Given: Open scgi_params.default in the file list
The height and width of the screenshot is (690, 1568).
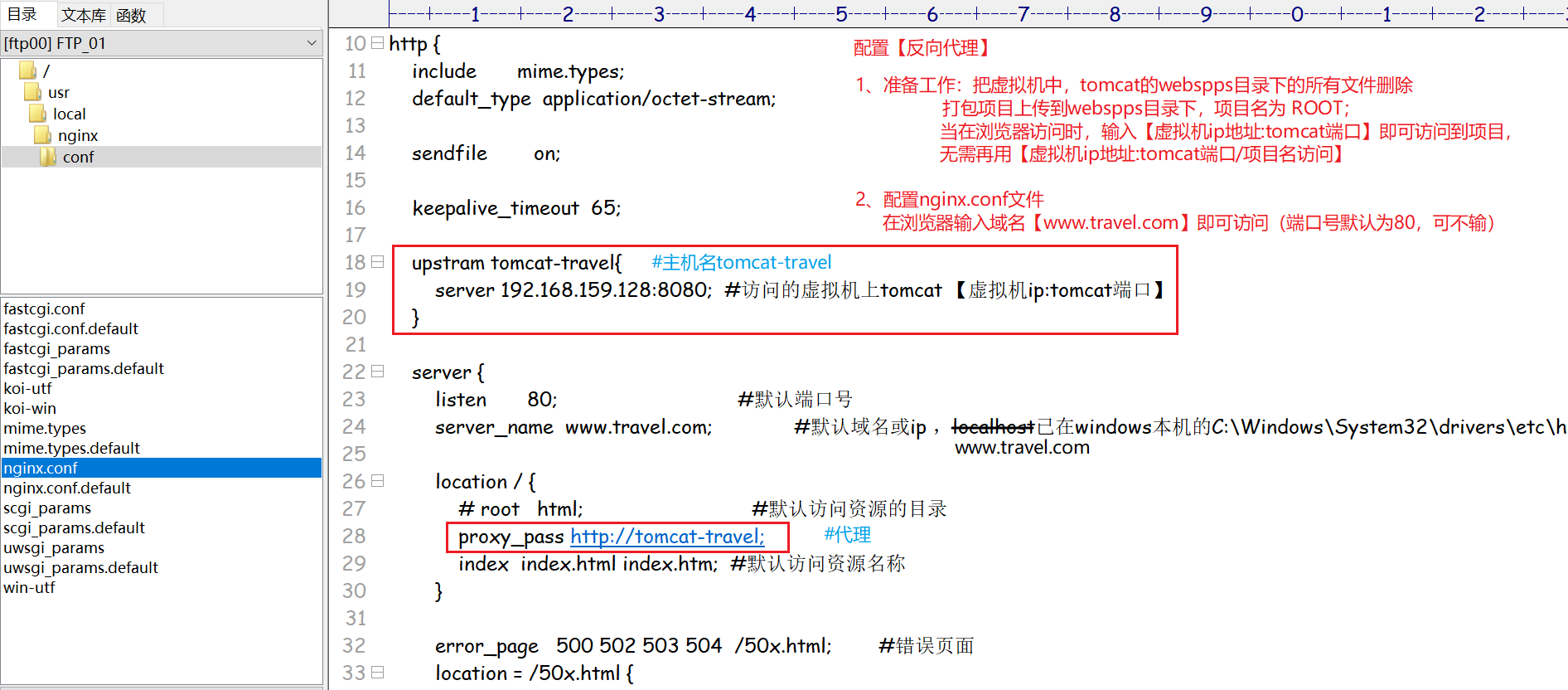Looking at the screenshot, I should pyautogui.click(x=74, y=527).
